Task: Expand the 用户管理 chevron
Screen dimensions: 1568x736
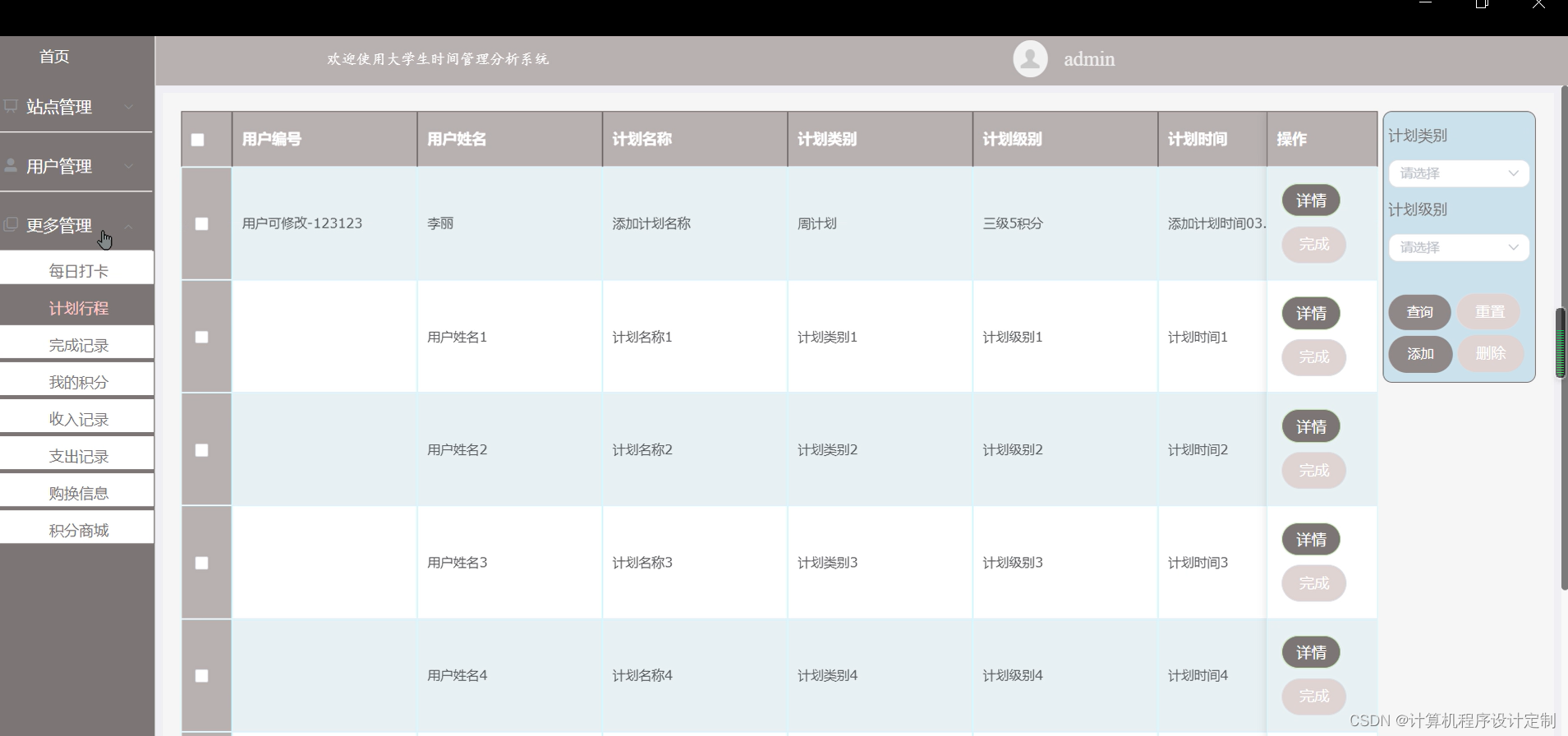Action: pyautogui.click(x=129, y=166)
